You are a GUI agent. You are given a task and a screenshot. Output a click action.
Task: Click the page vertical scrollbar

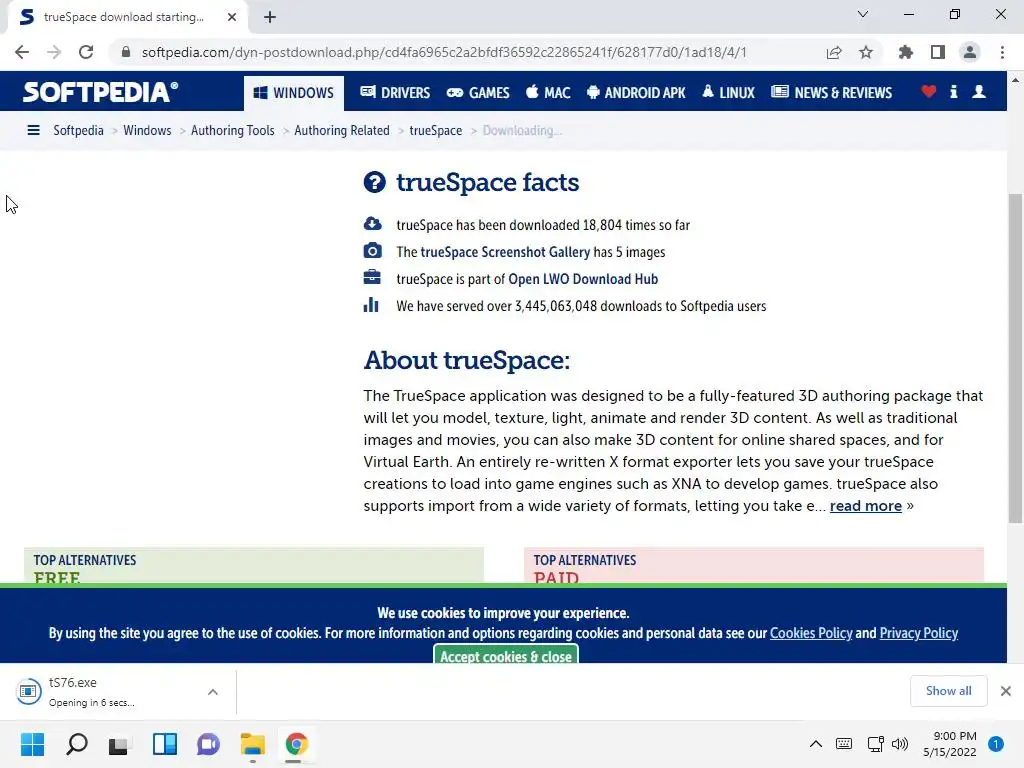tap(1015, 358)
